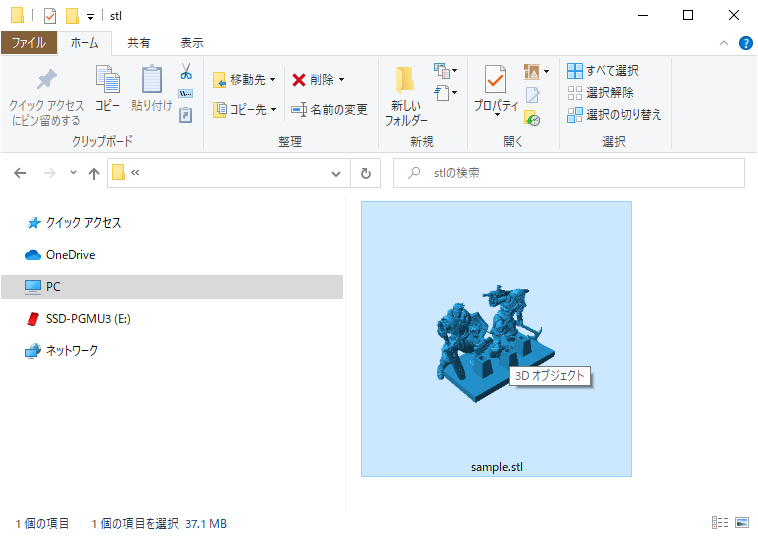Go back with the left arrow

pos(20,173)
